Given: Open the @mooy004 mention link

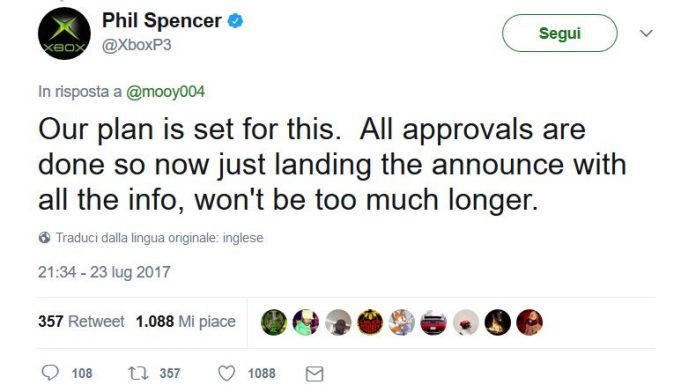Looking at the screenshot, I should coord(166,92).
